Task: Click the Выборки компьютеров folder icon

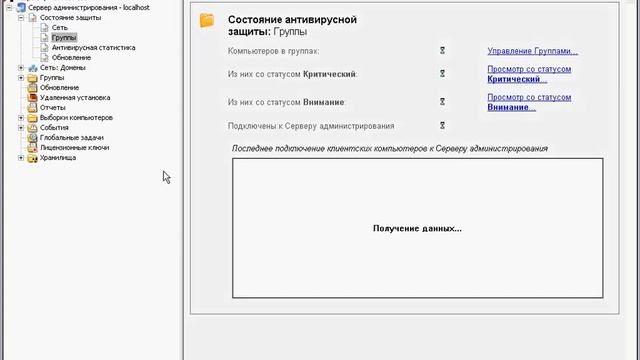Action: pyautogui.click(x=33, y=118)
